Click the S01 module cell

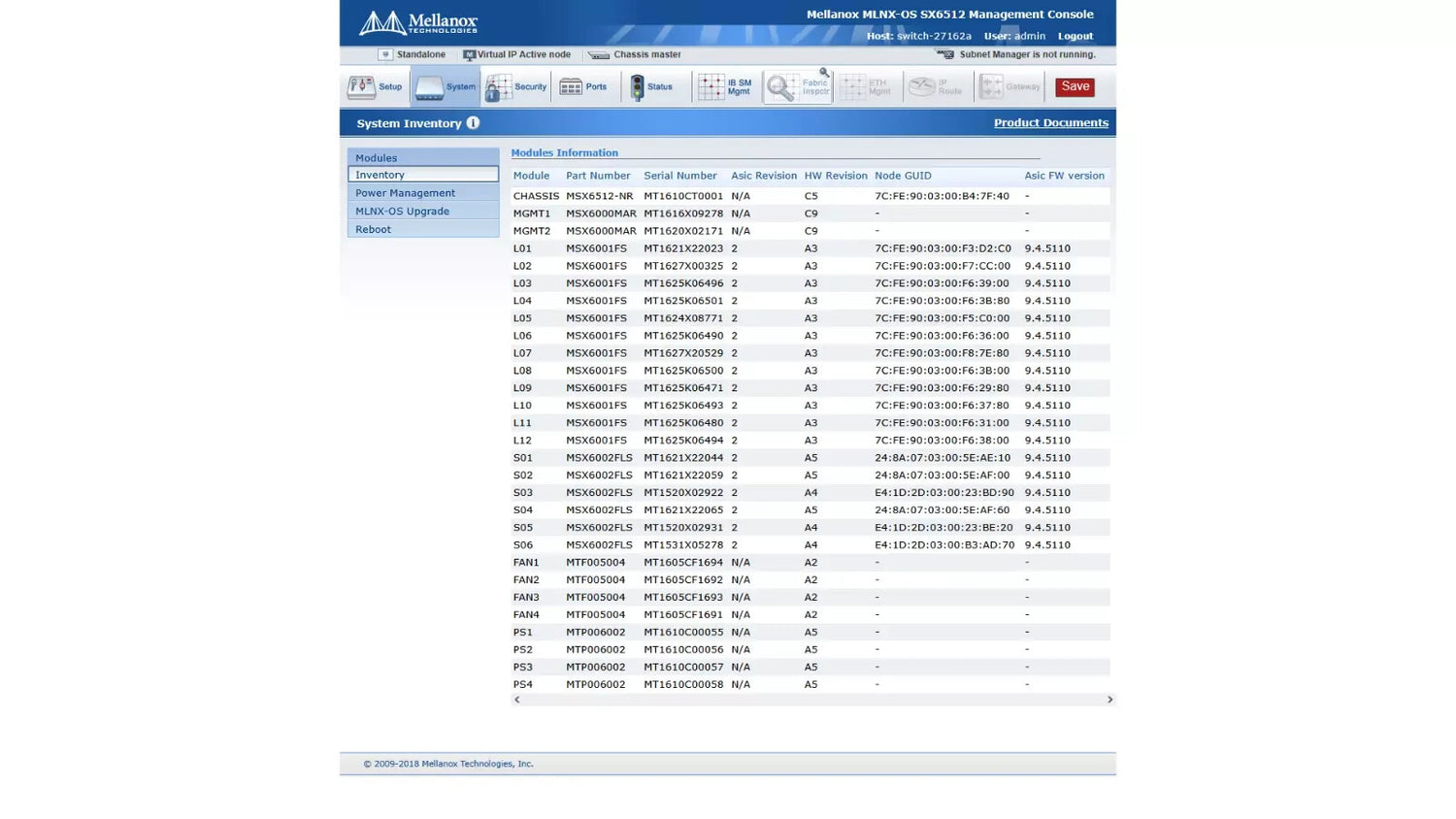(x=523, y=458)
